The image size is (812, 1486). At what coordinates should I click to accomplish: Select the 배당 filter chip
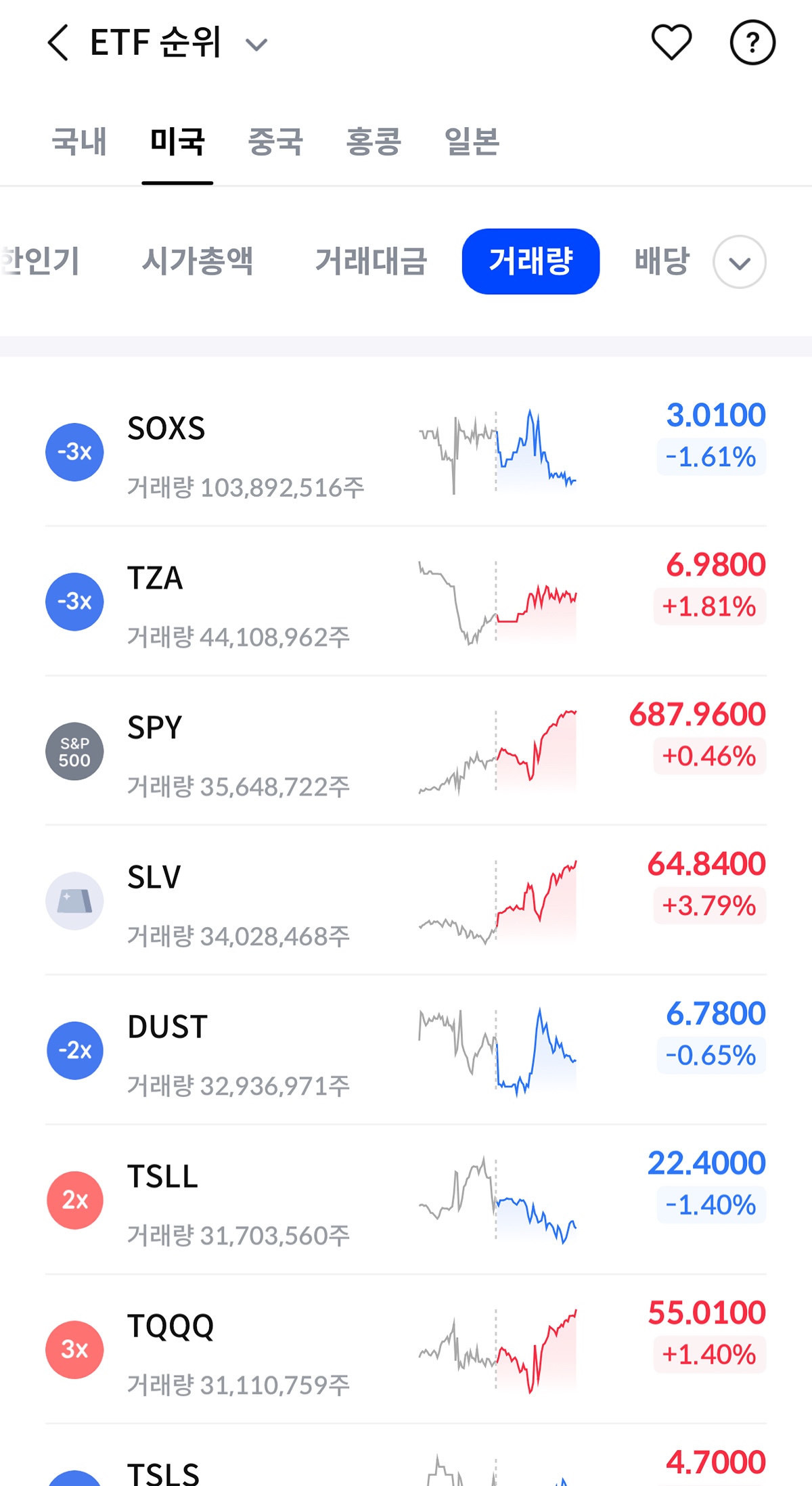661,261
